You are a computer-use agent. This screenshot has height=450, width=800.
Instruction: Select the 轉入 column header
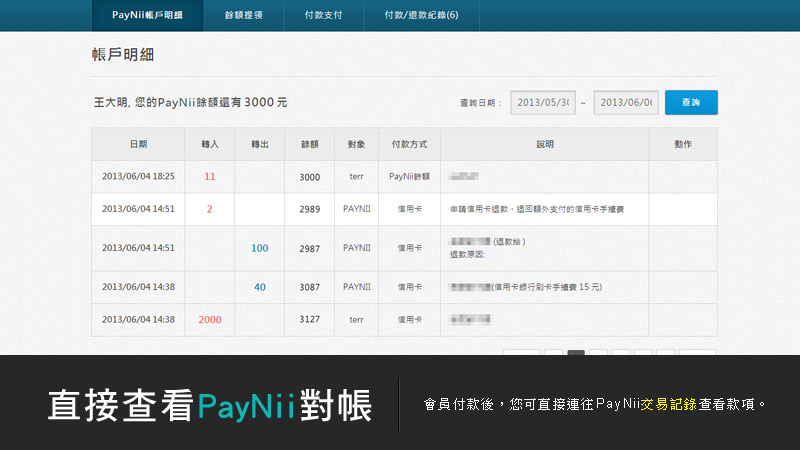tap(209, 145)
